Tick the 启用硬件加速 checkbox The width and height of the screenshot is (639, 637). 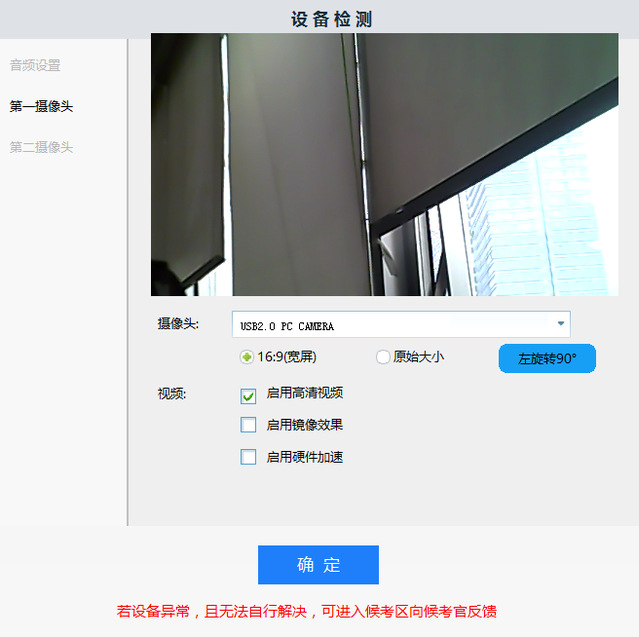tap(249, 457)
